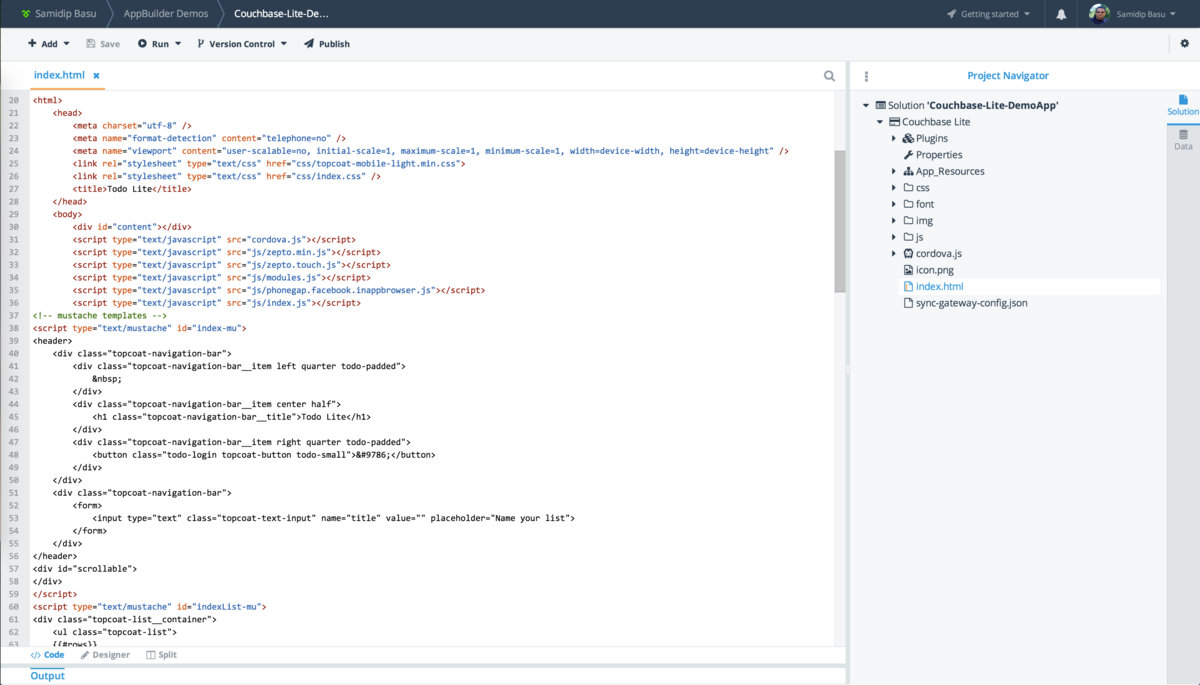This screenshot has height=685, width=1200.
Task: Collapse the Couchbase Lite project node
Action: (x=880, y=122)
